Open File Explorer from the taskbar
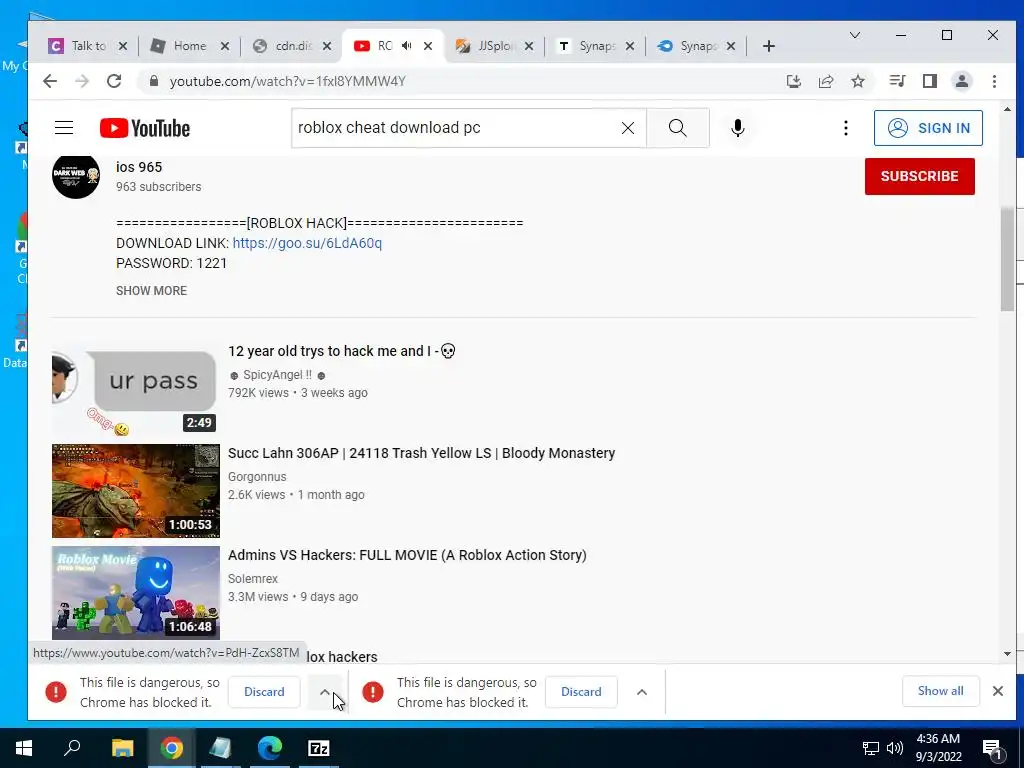Screen dimensions: 1024x768 click(x=122, y=748)
